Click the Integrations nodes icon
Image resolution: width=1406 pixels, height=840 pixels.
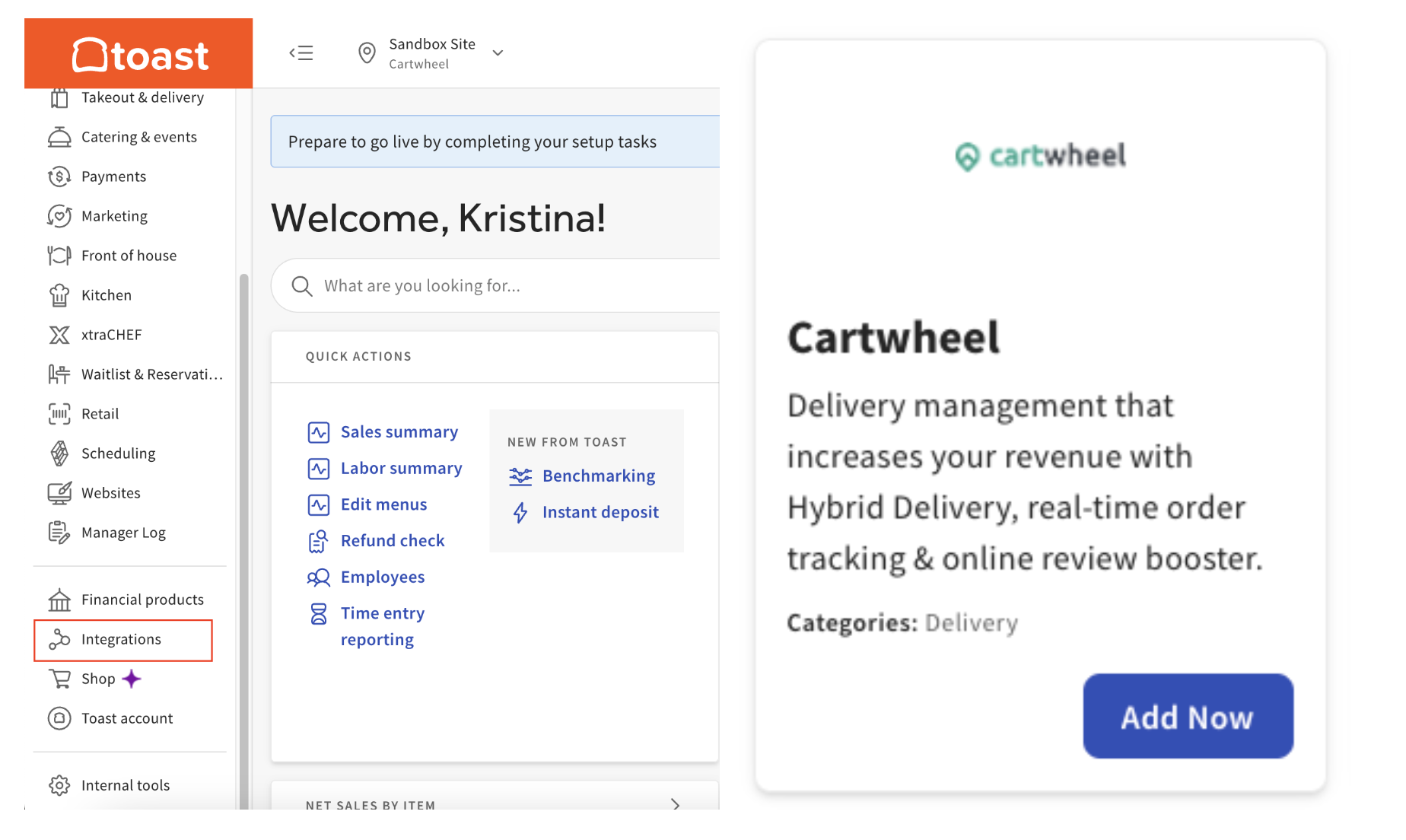[59, 639]
